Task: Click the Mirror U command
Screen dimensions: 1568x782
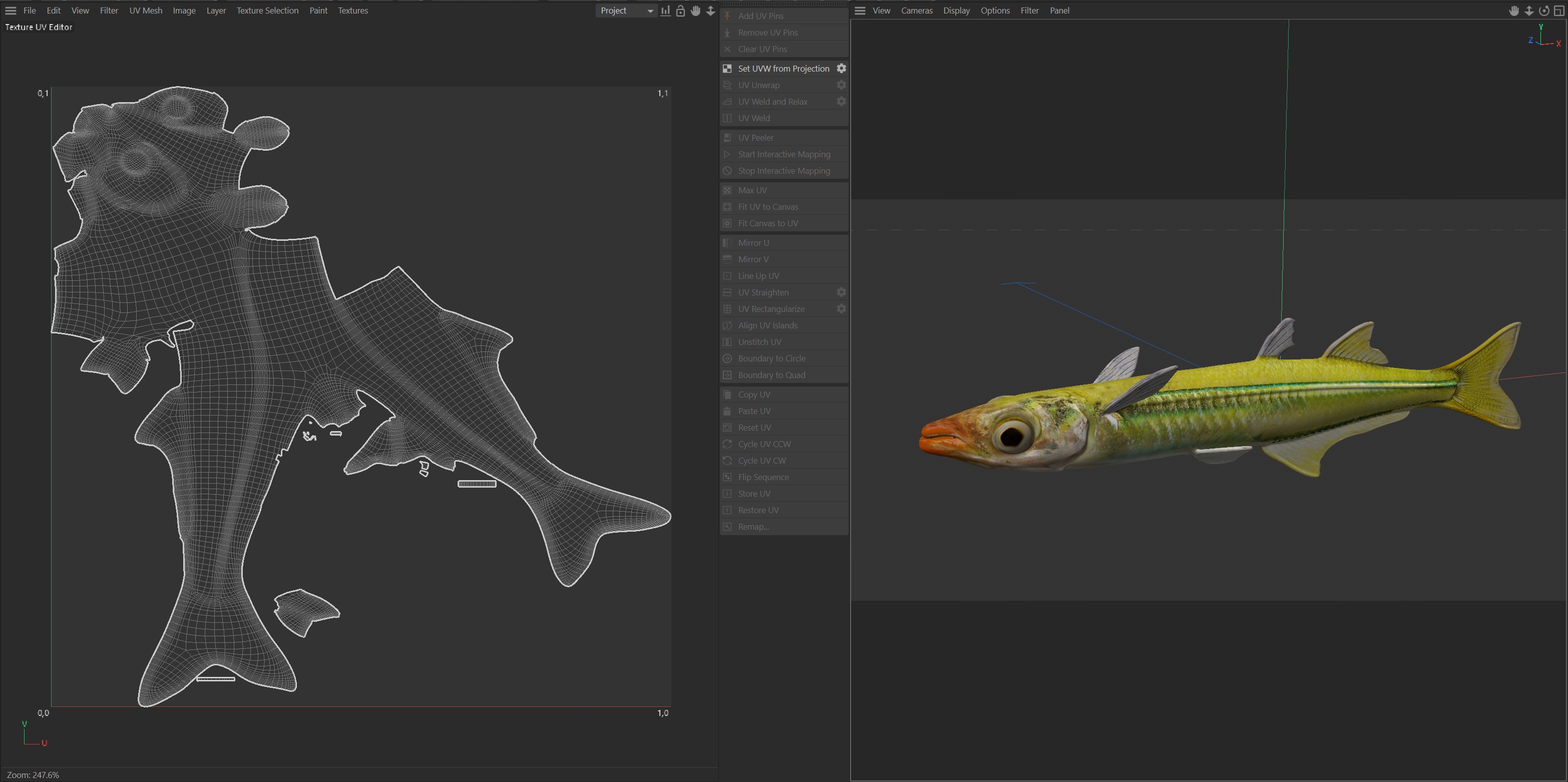Action: point(753,243)
